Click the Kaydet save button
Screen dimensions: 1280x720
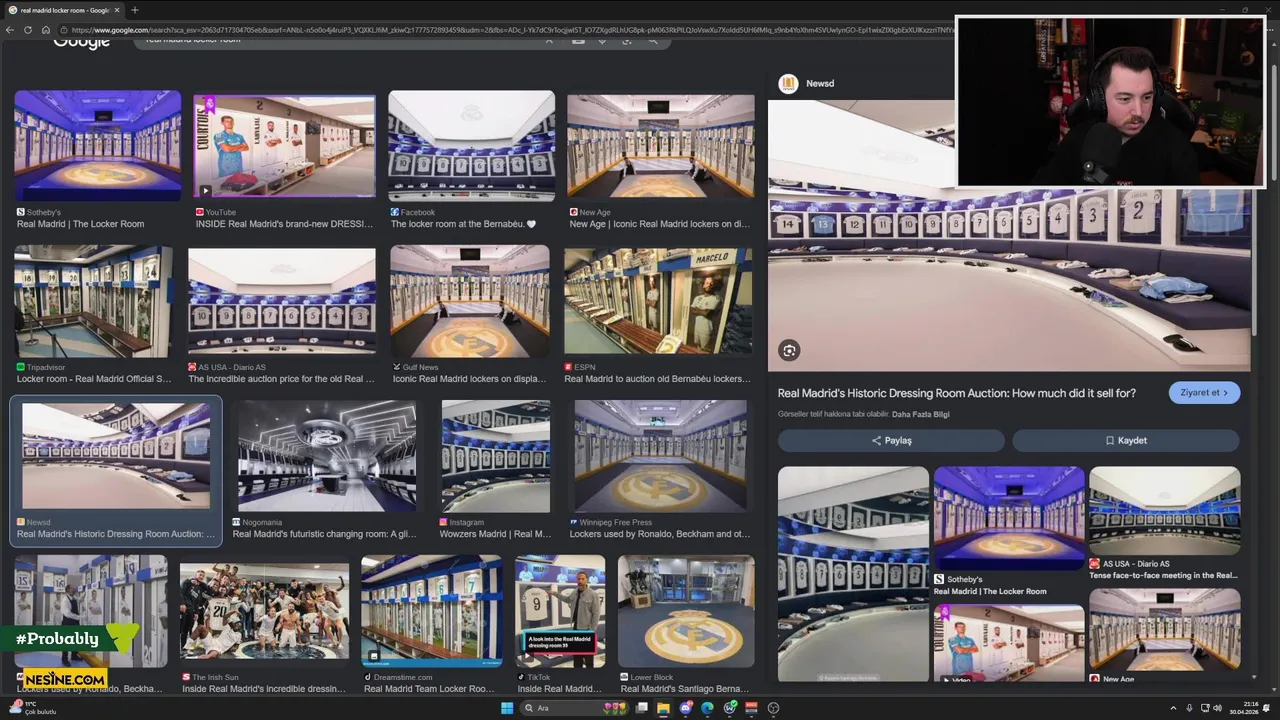point(1126,440)
